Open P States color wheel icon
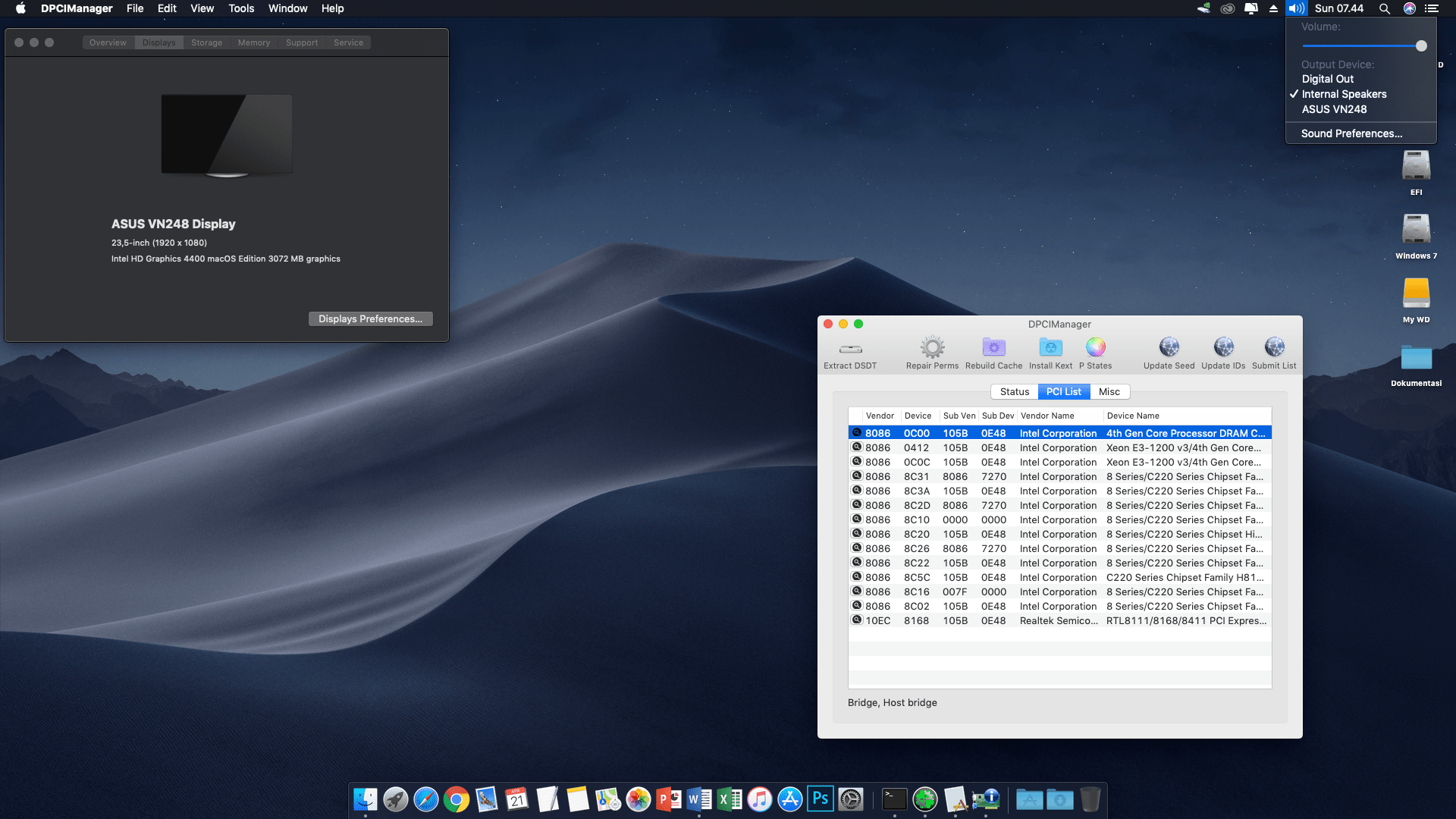Image resolution: width=1456 pixels, height=819 pixels. [x=1095, y=347]
